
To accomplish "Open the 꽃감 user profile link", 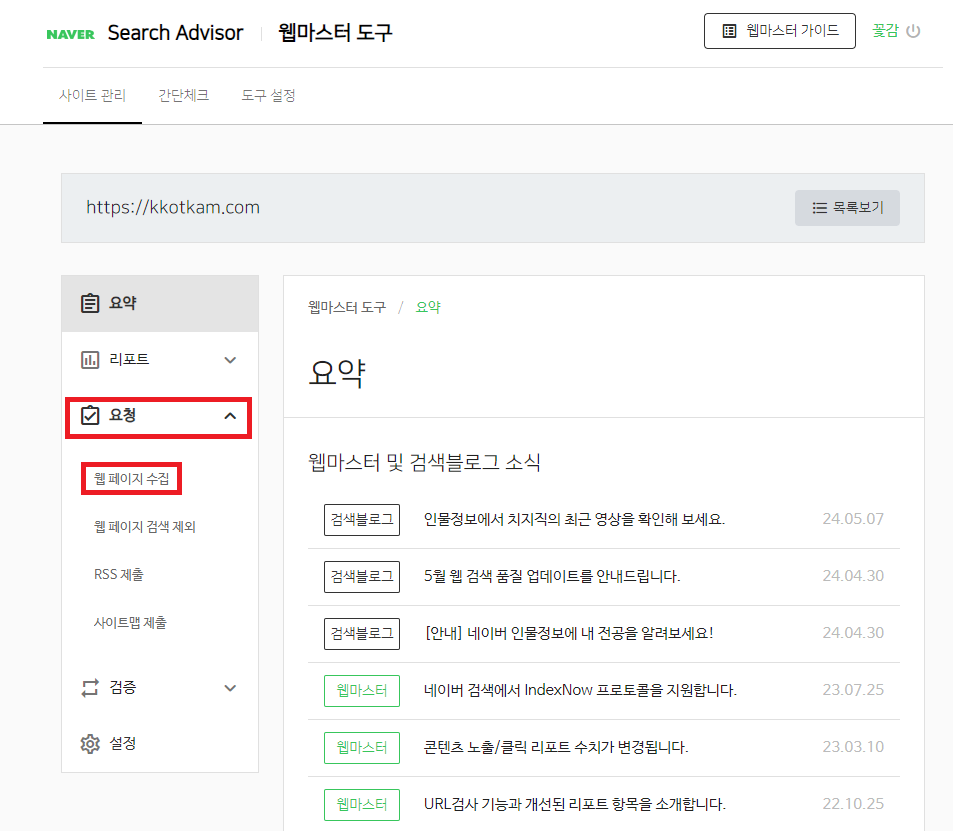I will pos(885,30).
